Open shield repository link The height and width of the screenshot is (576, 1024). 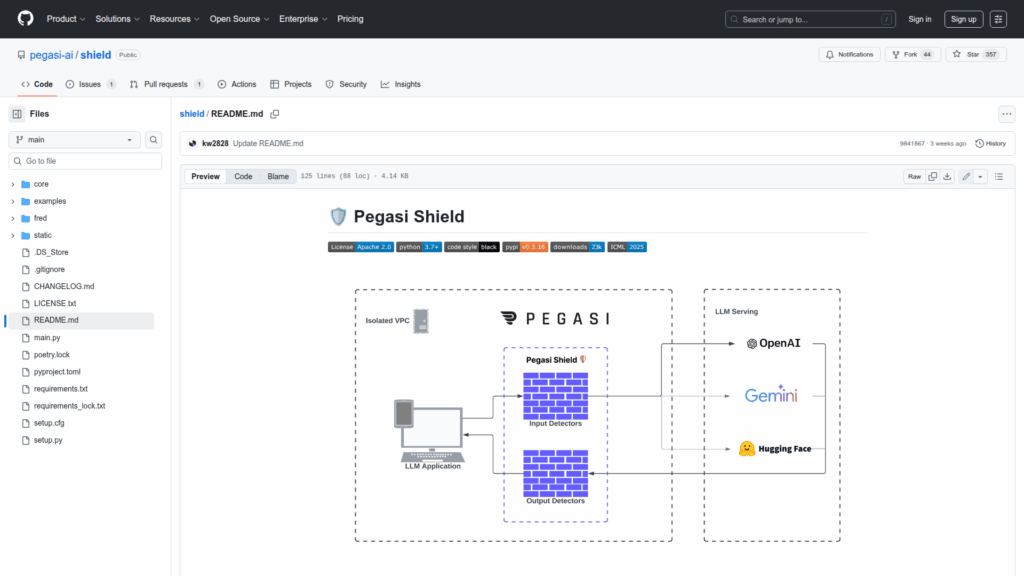coord(95,55)
